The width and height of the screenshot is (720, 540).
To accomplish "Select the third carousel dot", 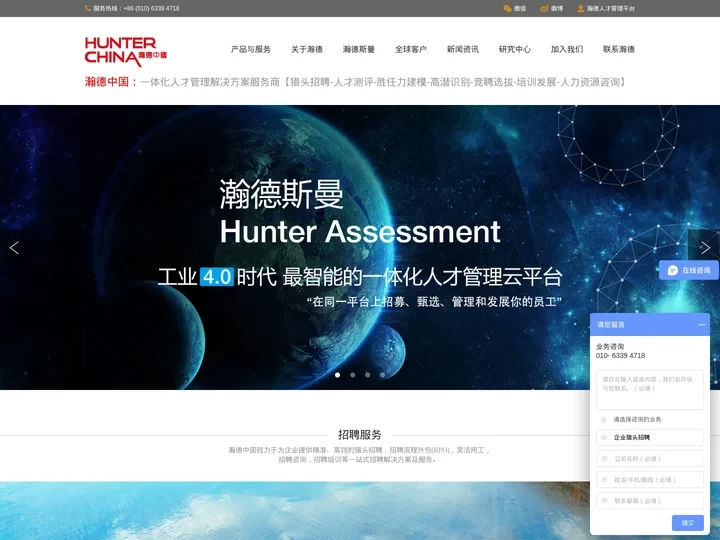I will 367,375.
